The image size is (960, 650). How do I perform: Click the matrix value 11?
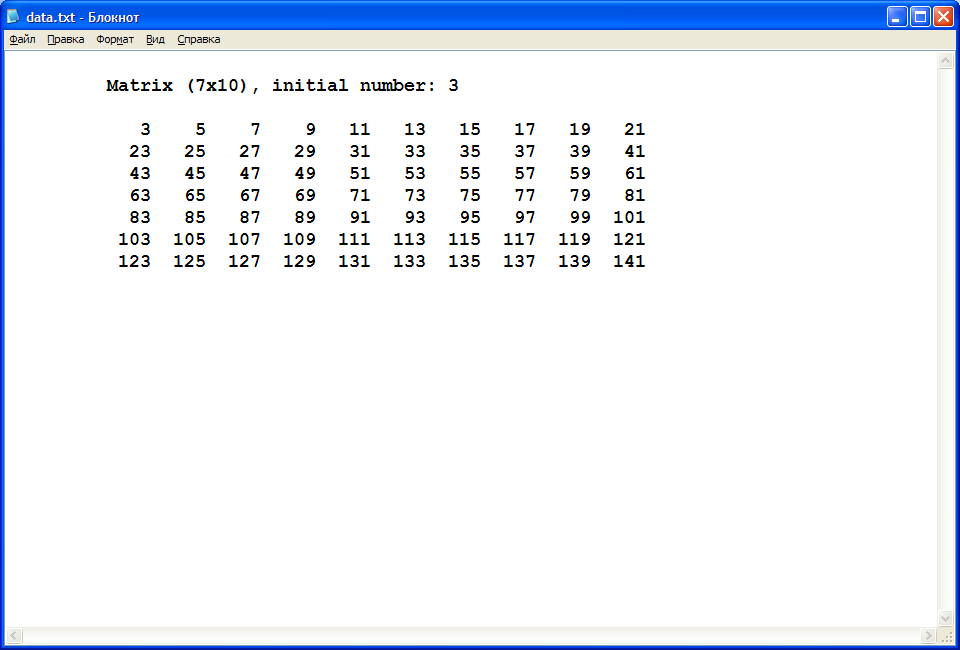(x=360, y=130)
